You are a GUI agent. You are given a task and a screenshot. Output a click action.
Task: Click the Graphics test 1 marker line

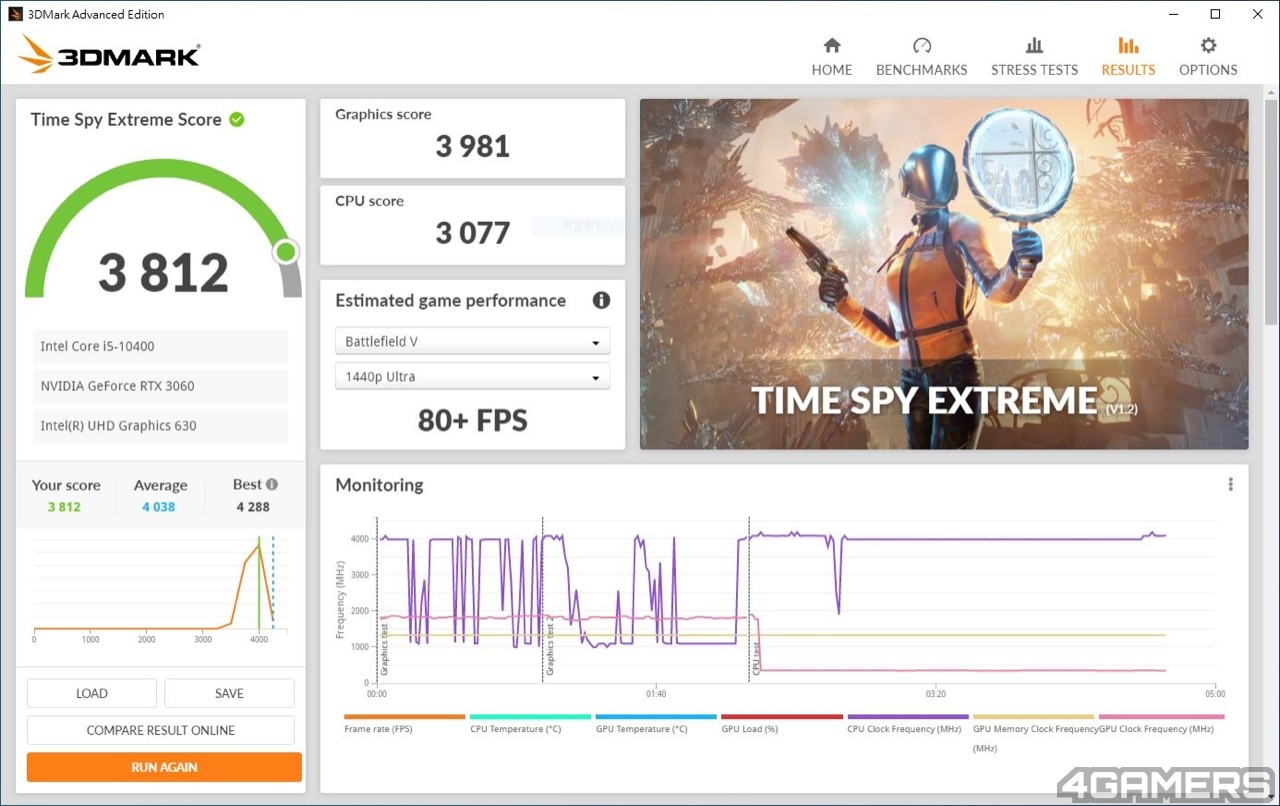377,600
